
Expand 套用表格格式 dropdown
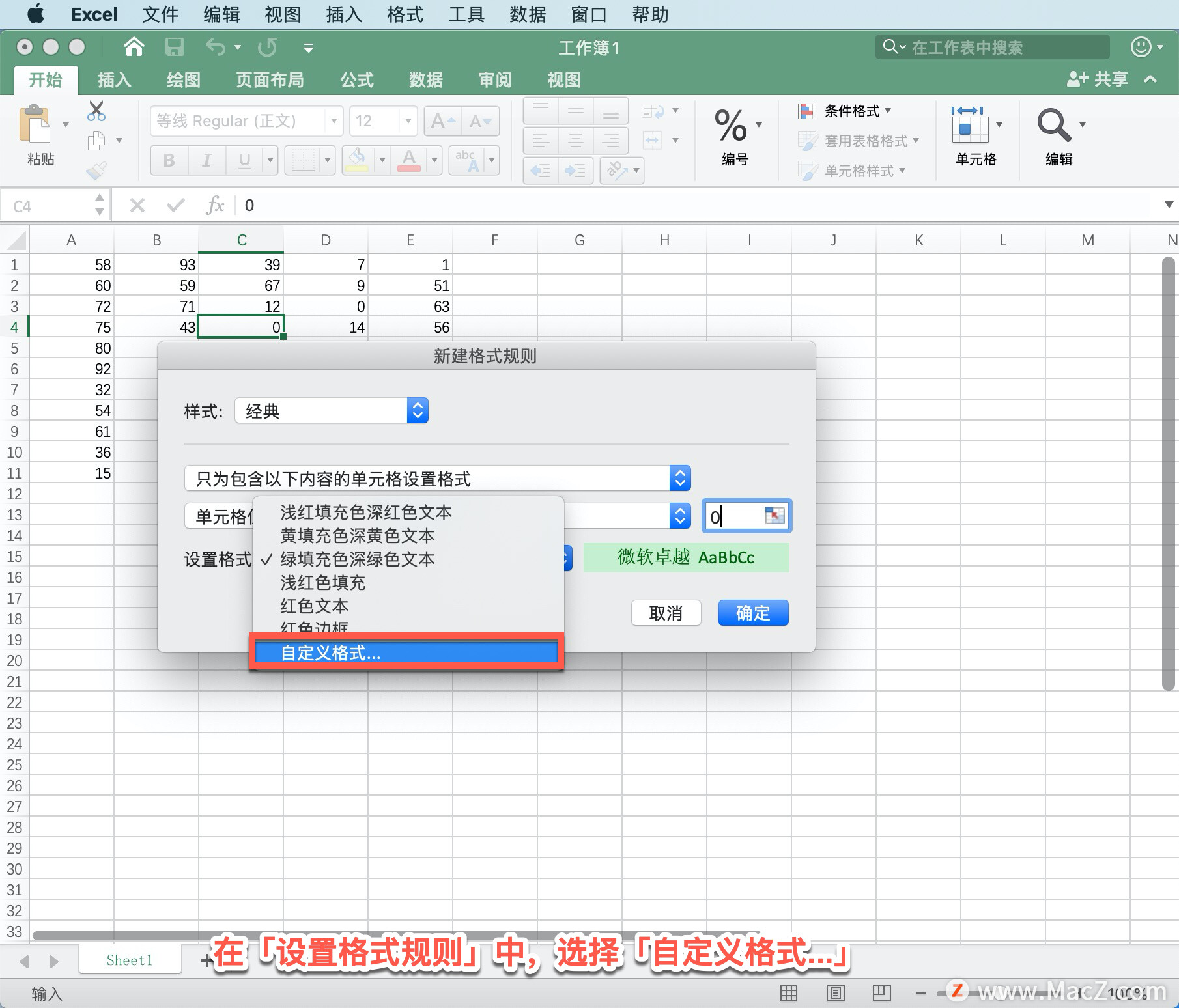pyautogui.click(x=859, y=141)
